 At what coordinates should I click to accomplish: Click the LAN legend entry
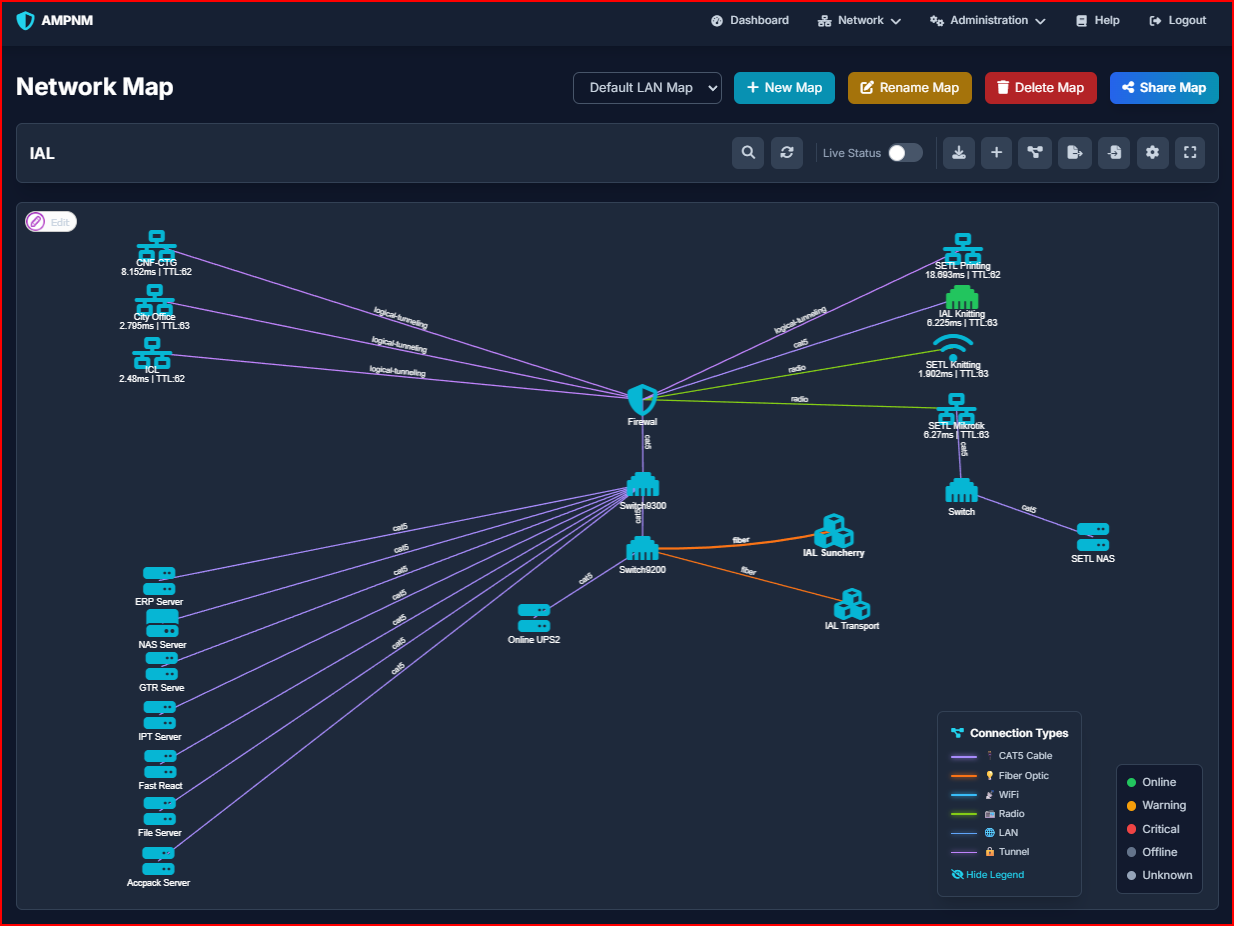pyautogui.click(x=984, y=832)
